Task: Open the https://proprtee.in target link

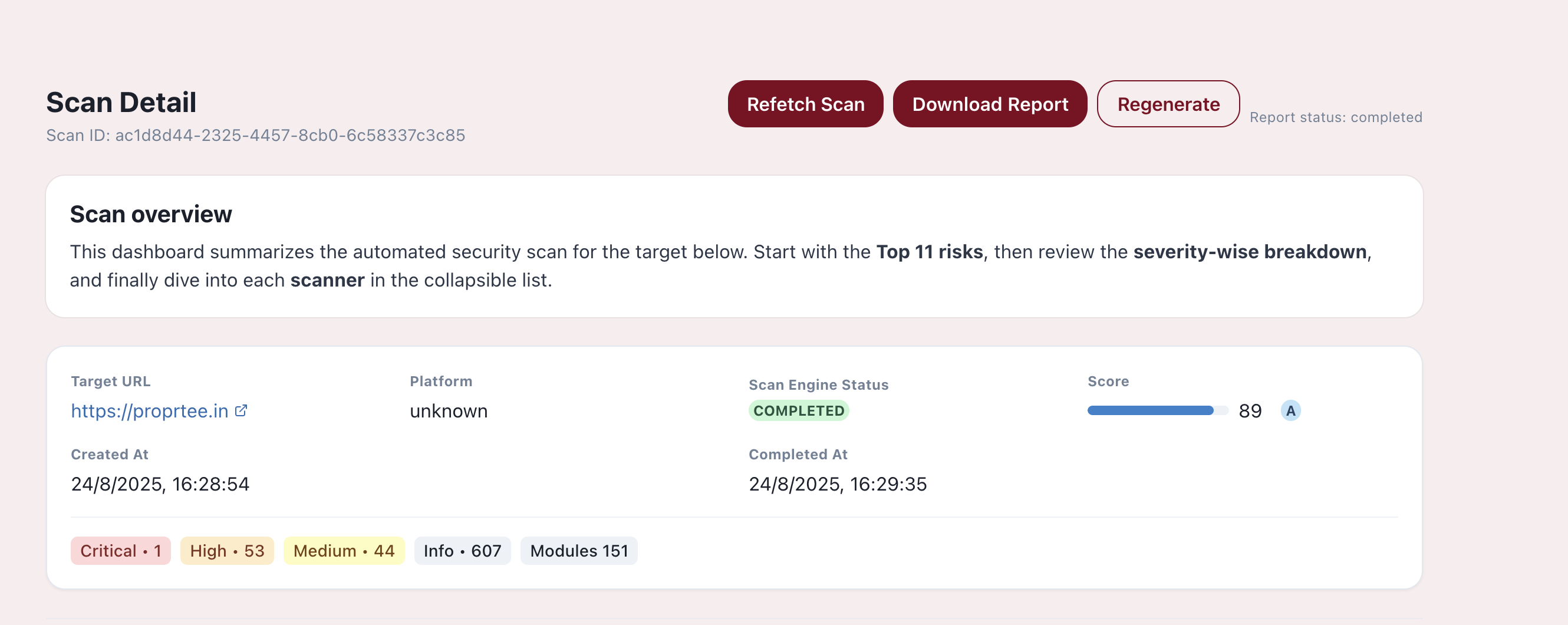Action: pos(149,411)
